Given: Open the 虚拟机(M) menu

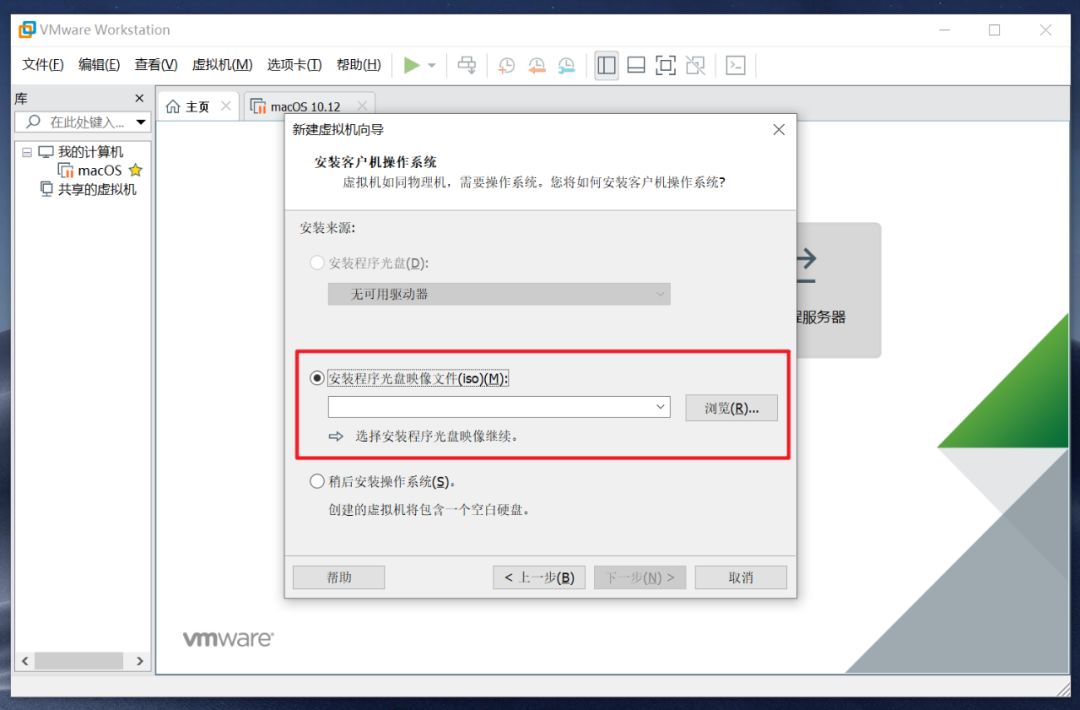Looking at the screenshot, I should tap(222, 65).
